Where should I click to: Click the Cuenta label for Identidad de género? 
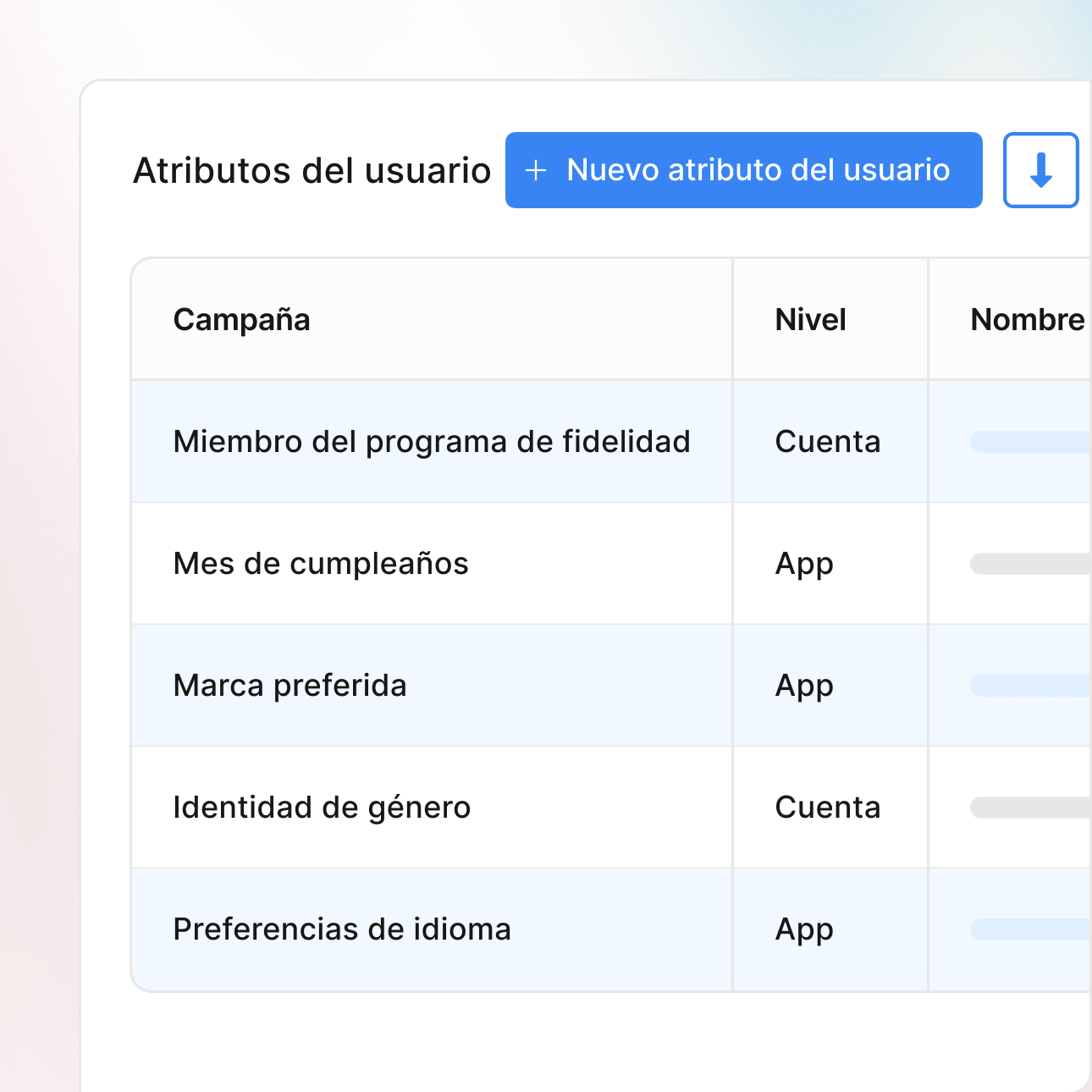(x=828, y=808)
